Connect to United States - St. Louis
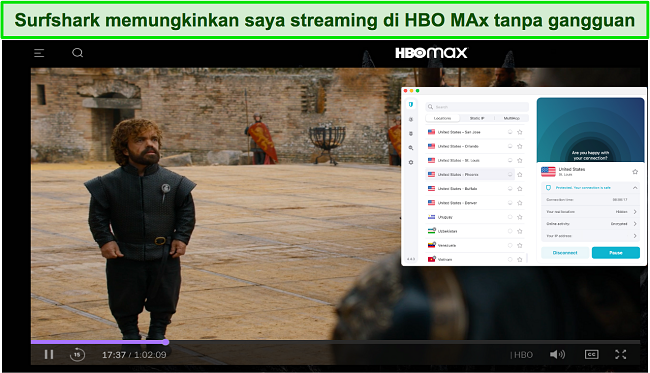 pos(470,160)
